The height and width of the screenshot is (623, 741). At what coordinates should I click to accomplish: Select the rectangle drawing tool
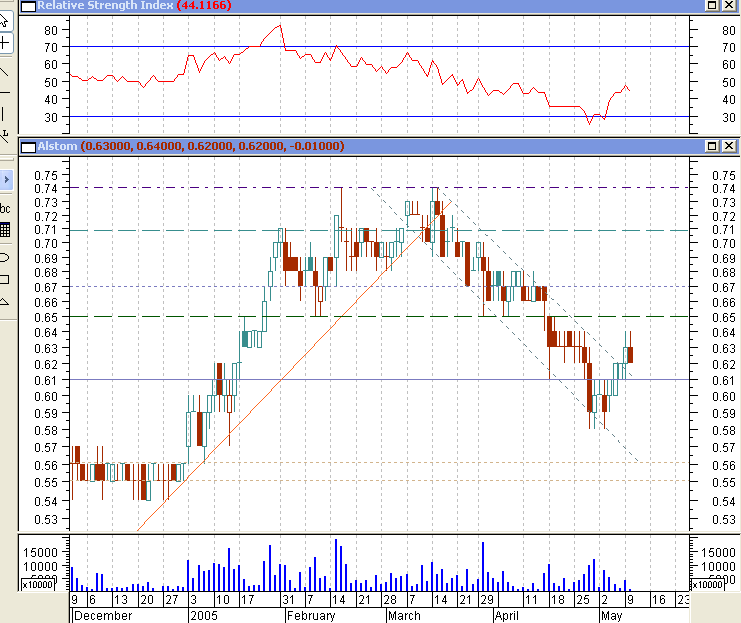pyautogui.click(x=4, y=279)
